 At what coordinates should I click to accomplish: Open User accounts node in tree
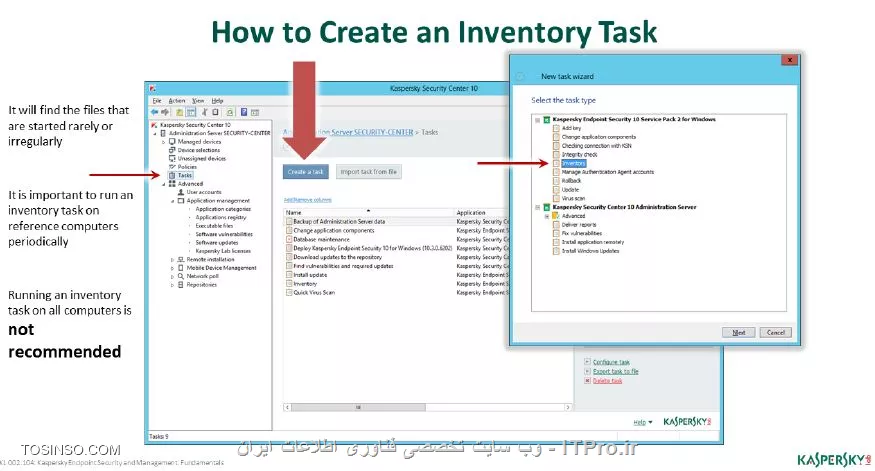(204, 192)
